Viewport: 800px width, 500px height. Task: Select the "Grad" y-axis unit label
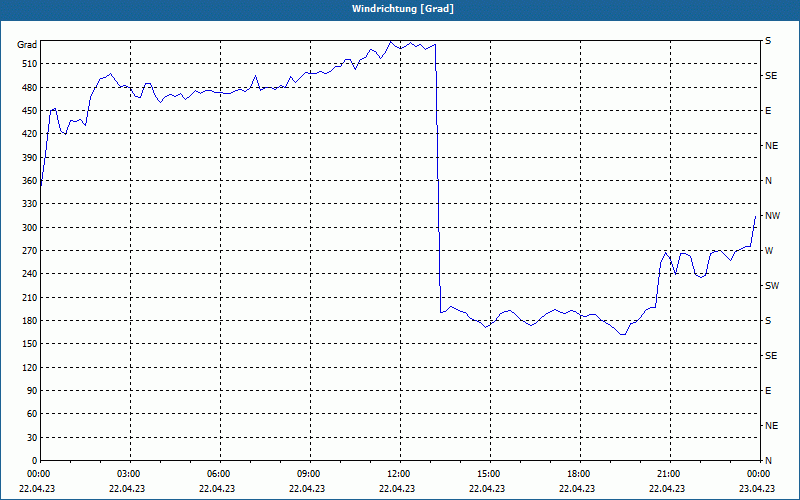pyautogui.click(x=27, y=45)
